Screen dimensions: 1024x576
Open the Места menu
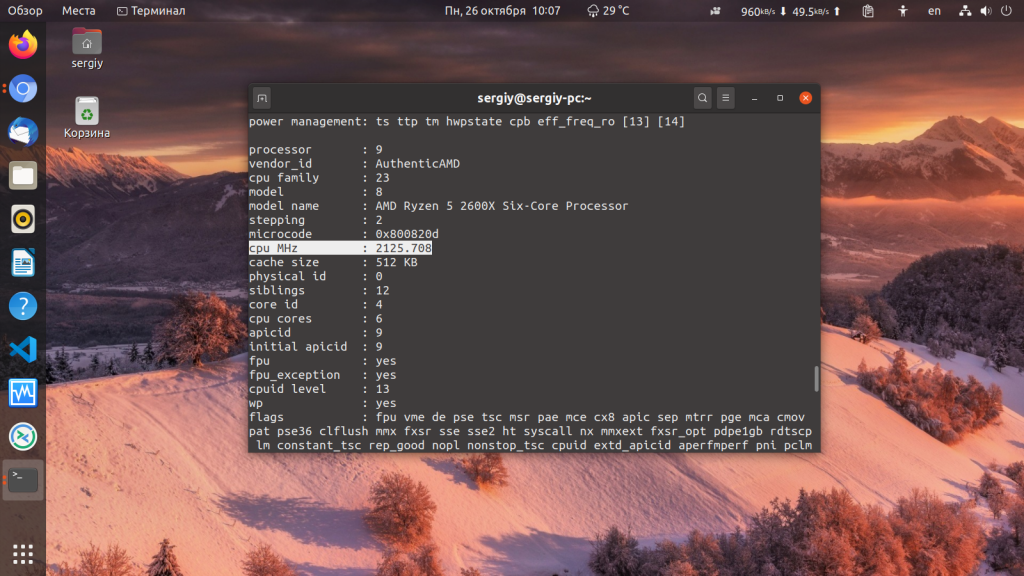pyautogui.click(x=78, y=10)
